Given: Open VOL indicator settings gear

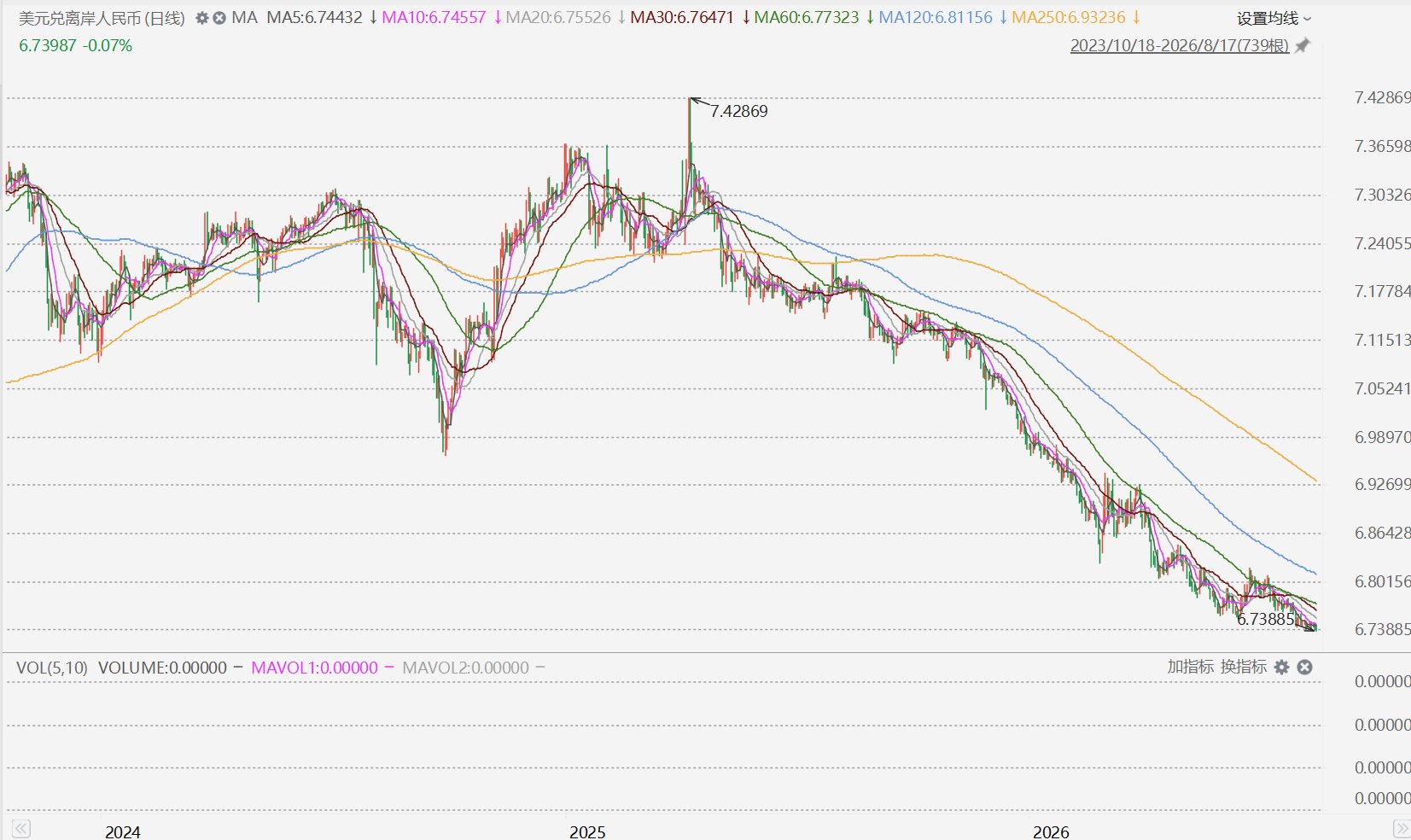Looking at the screenshot, I should (1281, 668).
